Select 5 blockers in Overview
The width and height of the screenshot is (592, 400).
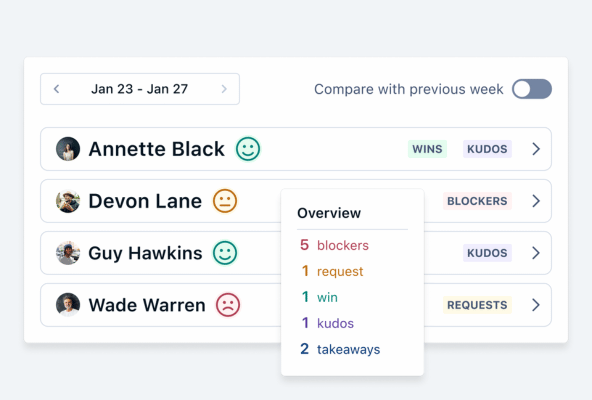[335, 245]
